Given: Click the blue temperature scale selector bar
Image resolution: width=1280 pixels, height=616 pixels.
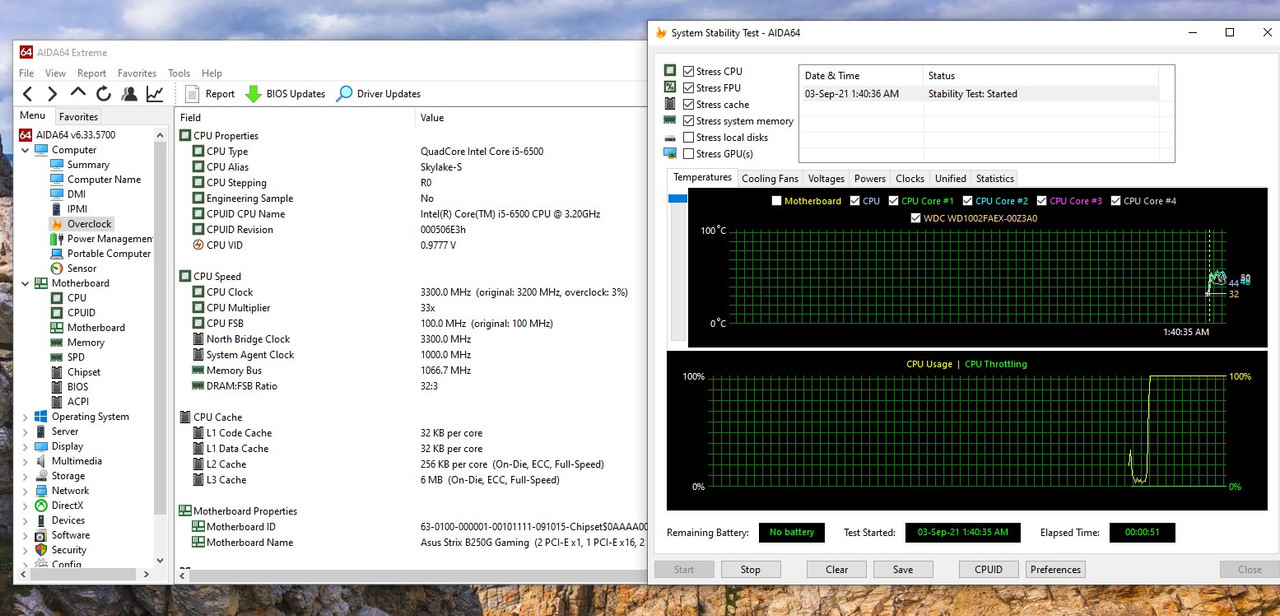Looking at the screenshot, I should (677, 199).
